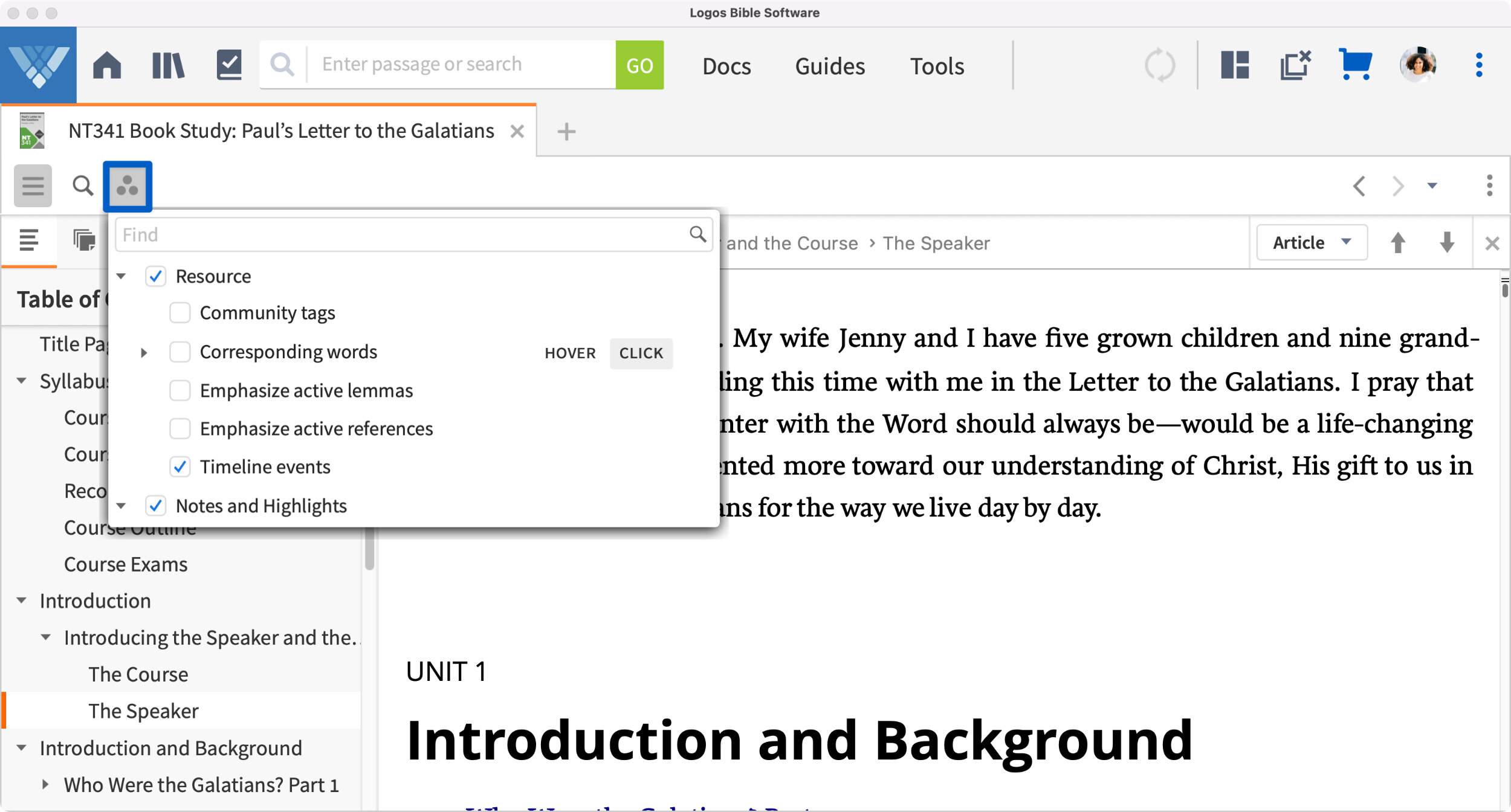Select HOVER mode for Corresponding words
1511x812 pixels.
[570, 353]
